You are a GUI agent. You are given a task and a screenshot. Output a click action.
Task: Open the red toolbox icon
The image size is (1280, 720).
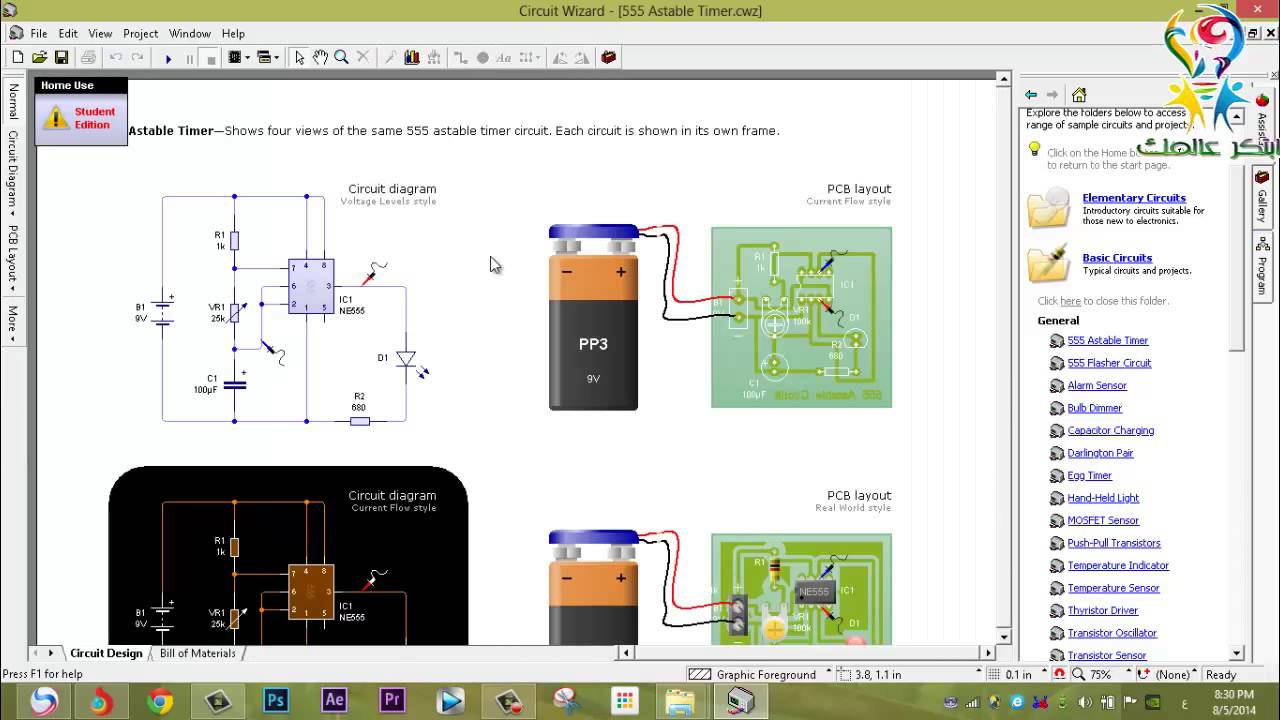point(608,58)
